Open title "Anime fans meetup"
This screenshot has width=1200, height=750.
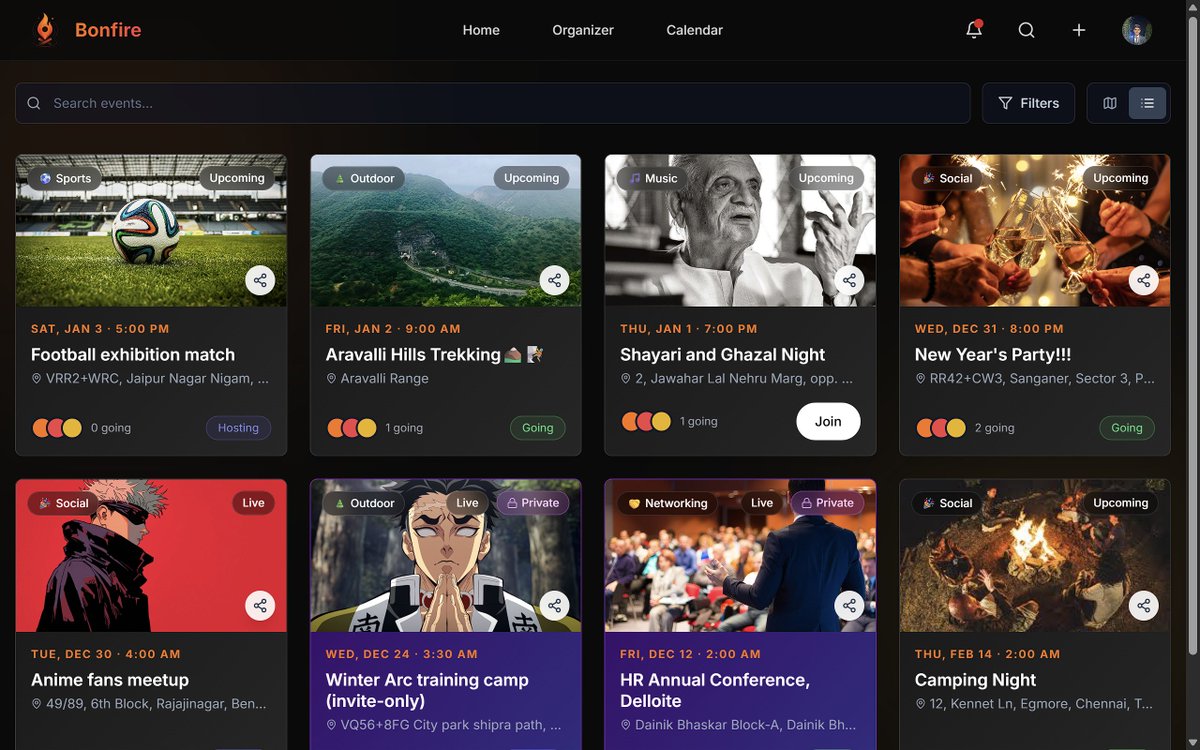click(110, 680)
